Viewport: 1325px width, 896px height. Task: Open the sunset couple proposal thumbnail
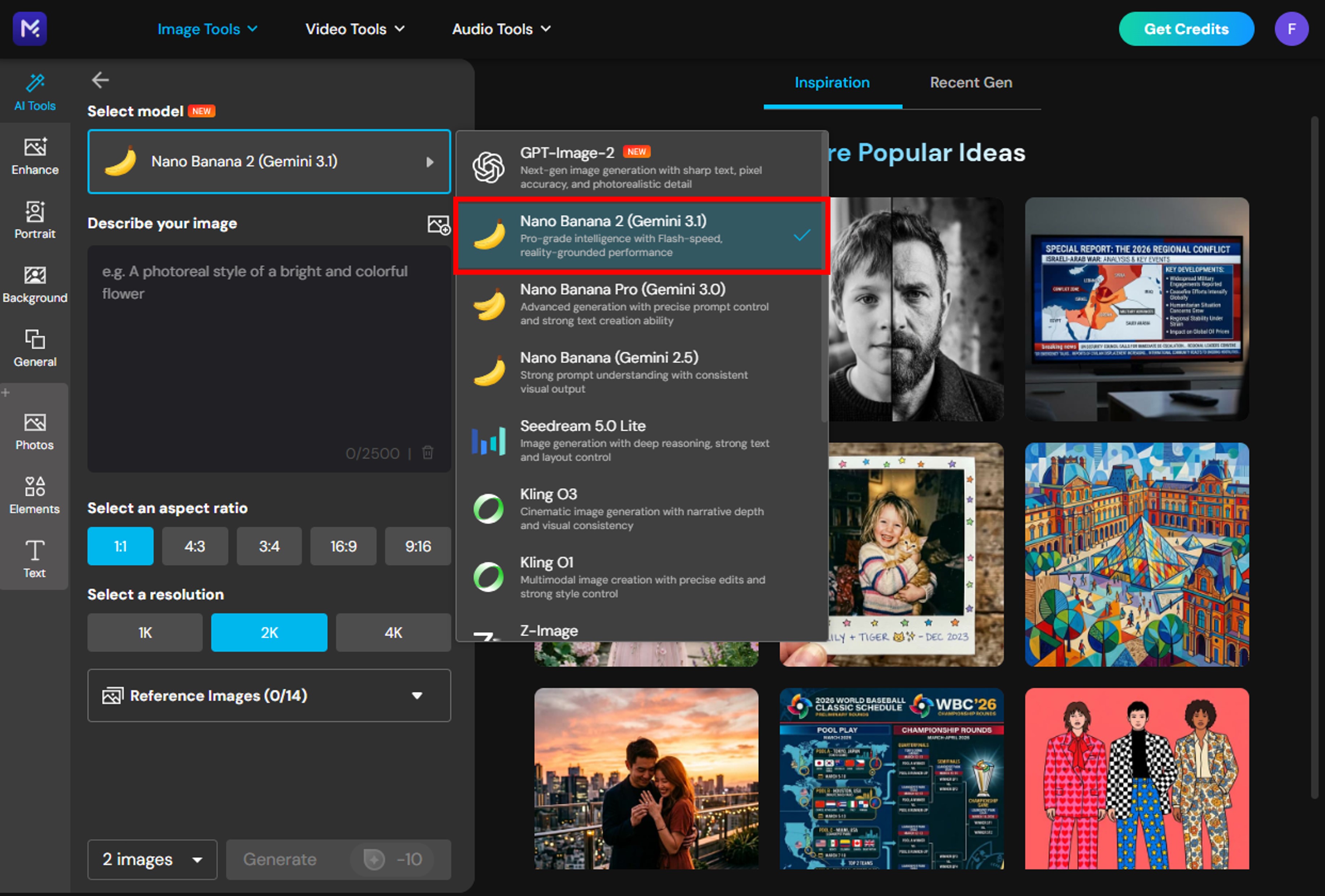[647, 779]
